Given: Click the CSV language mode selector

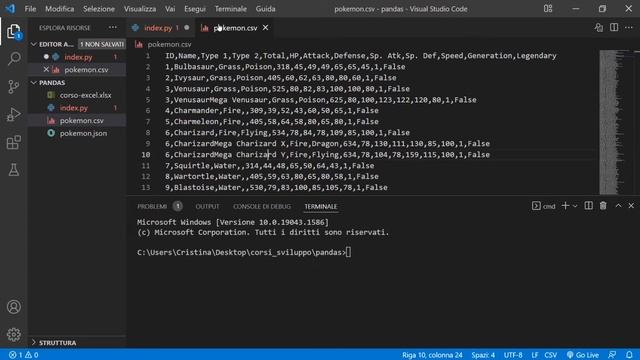Looking at the screenshot, I should pos(551,355).
